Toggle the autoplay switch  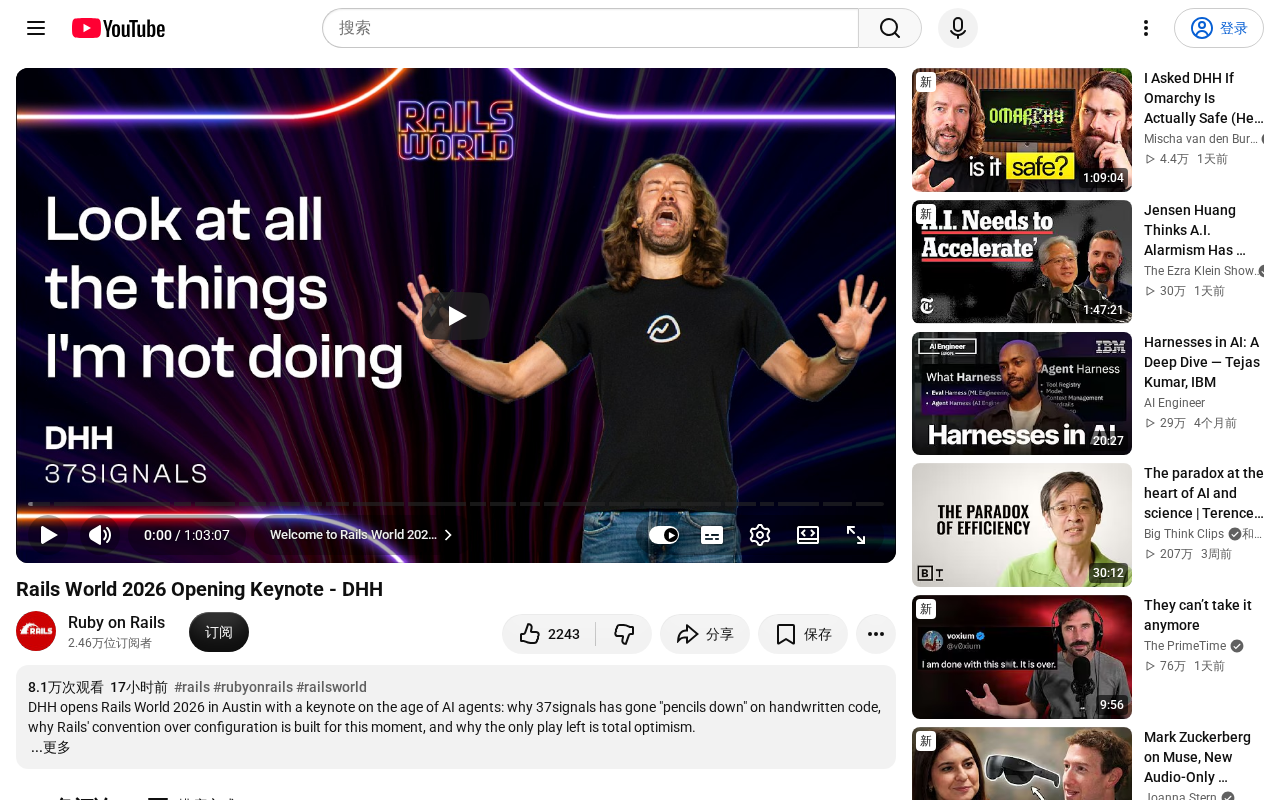point(664,535)
